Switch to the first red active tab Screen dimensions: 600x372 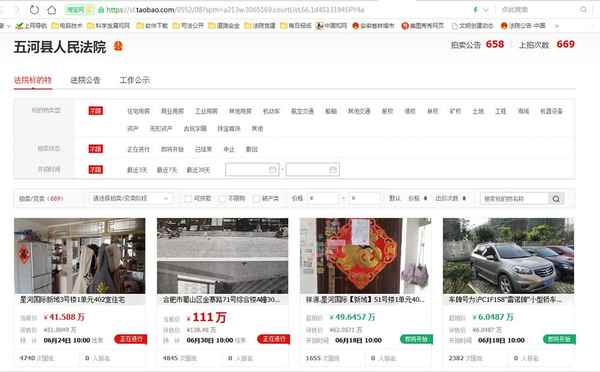click(33, 80)
